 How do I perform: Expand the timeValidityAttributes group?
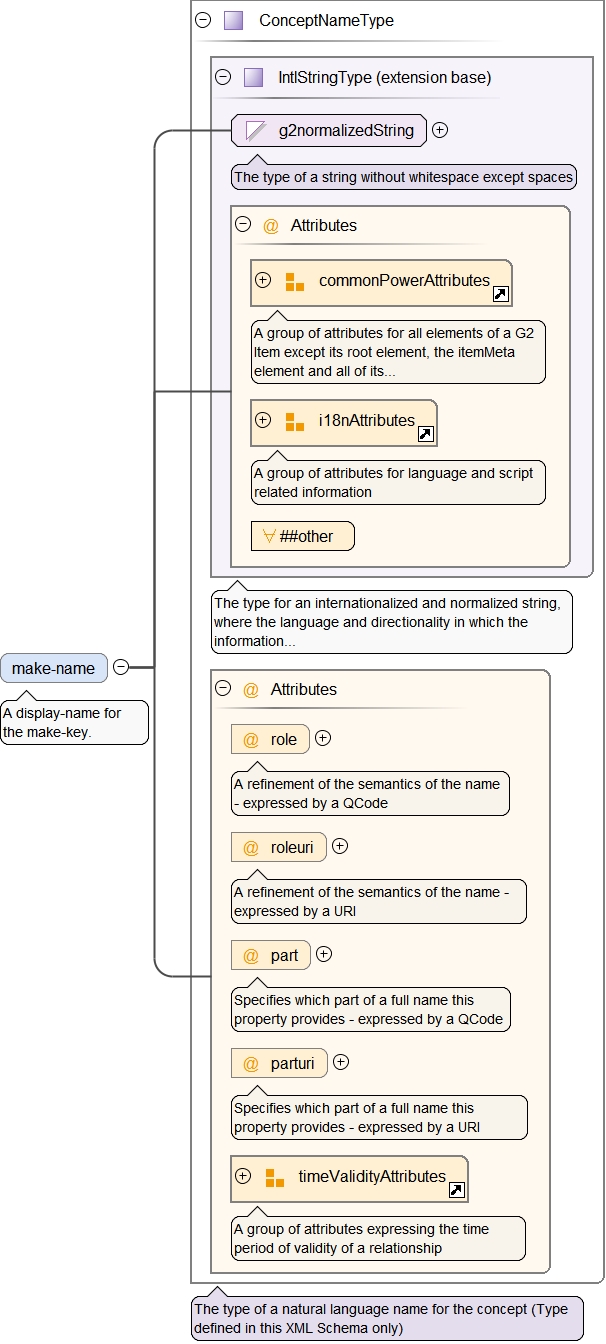click(x=243, y=1176)
